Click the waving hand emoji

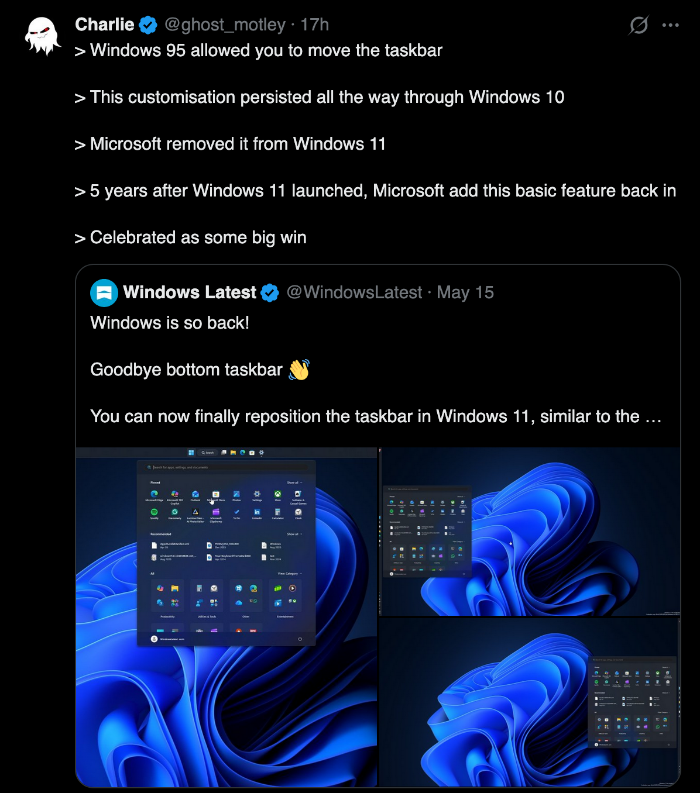[x=299, y=370]
